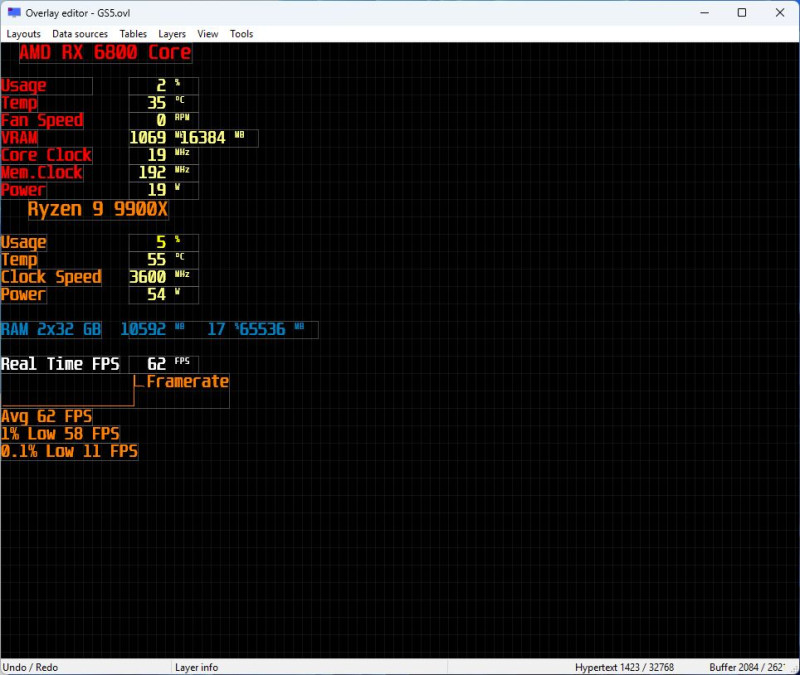
Task: Select the red GPU Power label
Action: pyautogui.click(x=23, y=190)
